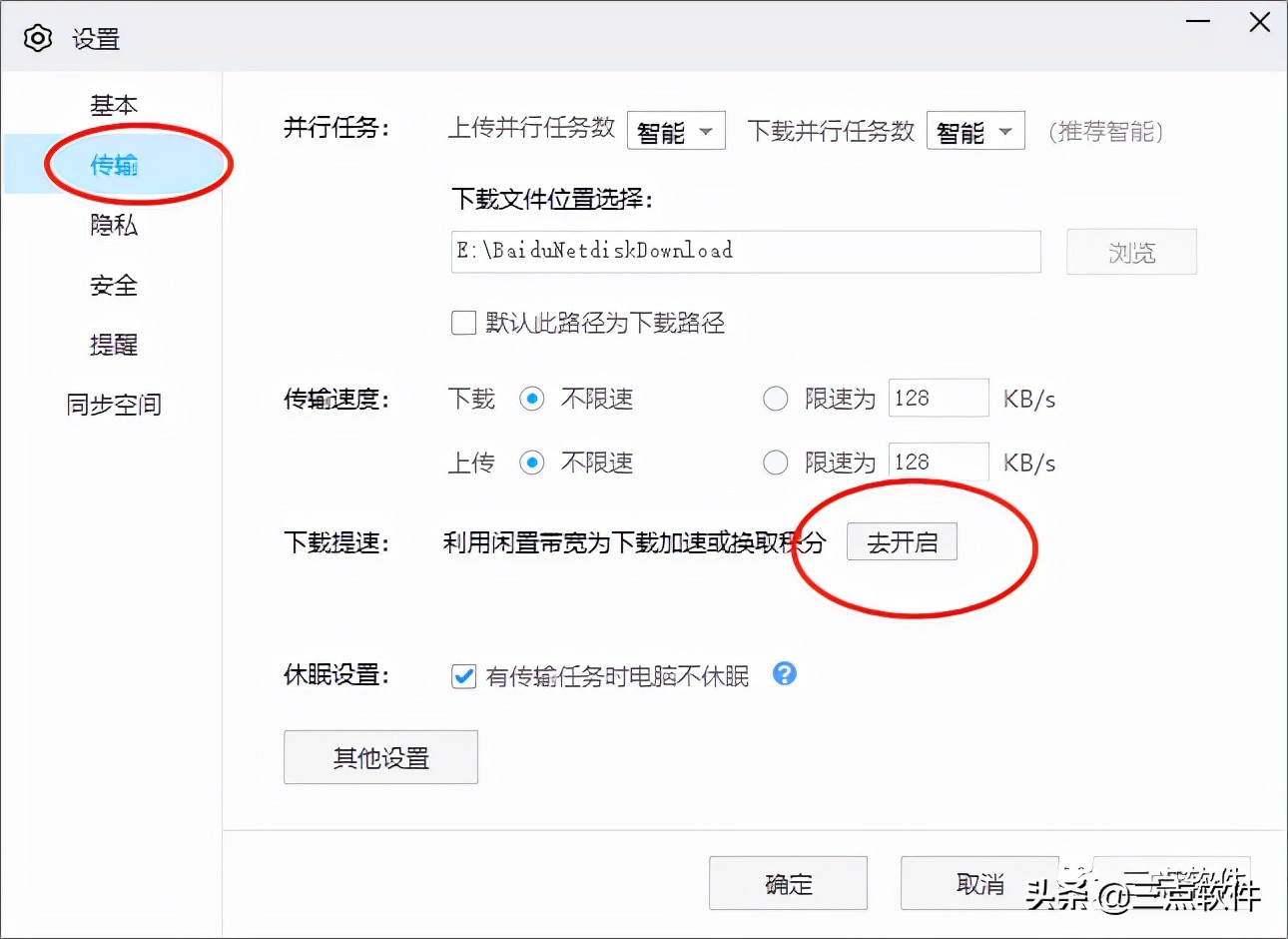This screenshot has height=939, width=1288.
Task: Select upload 限速为 speed limit option
Action: (x=776, y=462)
